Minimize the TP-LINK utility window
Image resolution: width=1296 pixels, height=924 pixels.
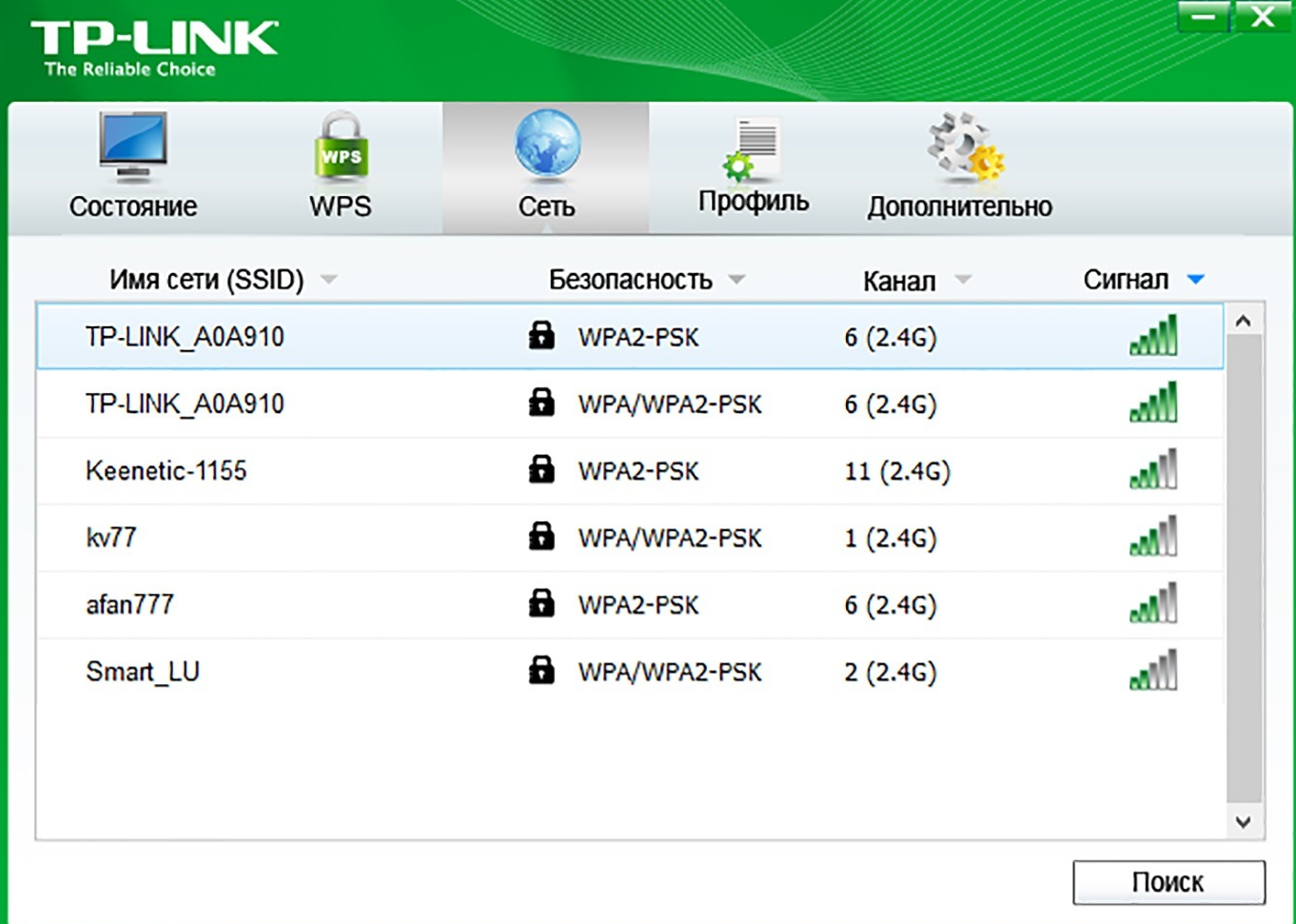click(x=1203, y=17)
